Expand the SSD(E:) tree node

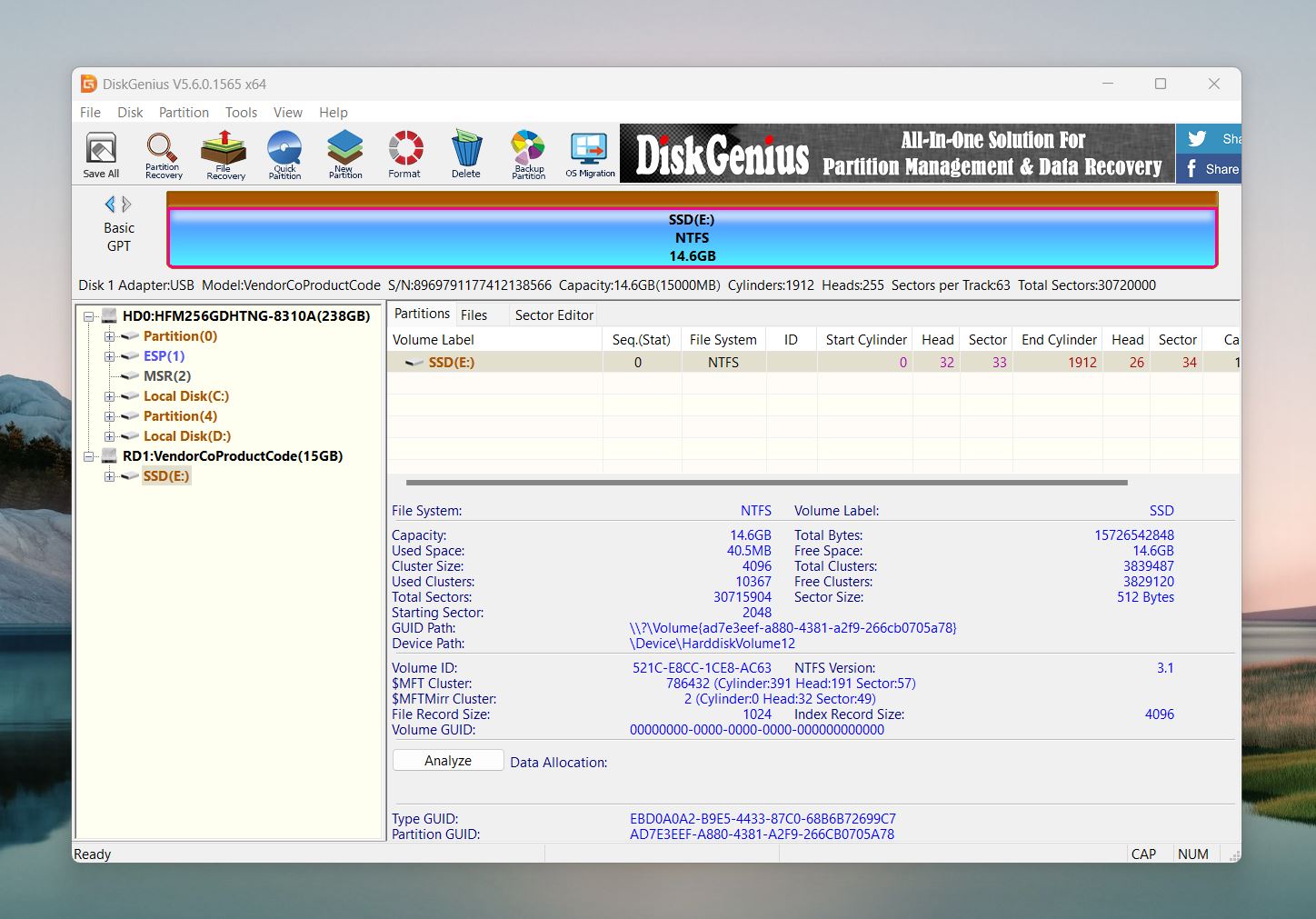(109, 476)
